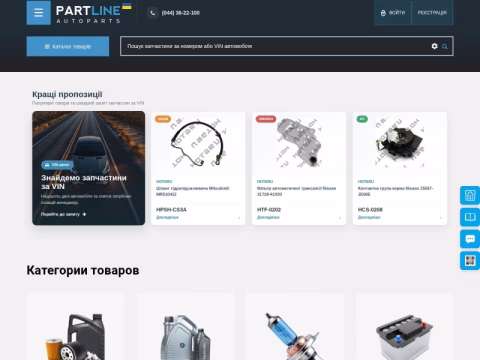The image size is (480, 360).
Task: Click the VIN-запит badge on banner
Action: (57, 165)
